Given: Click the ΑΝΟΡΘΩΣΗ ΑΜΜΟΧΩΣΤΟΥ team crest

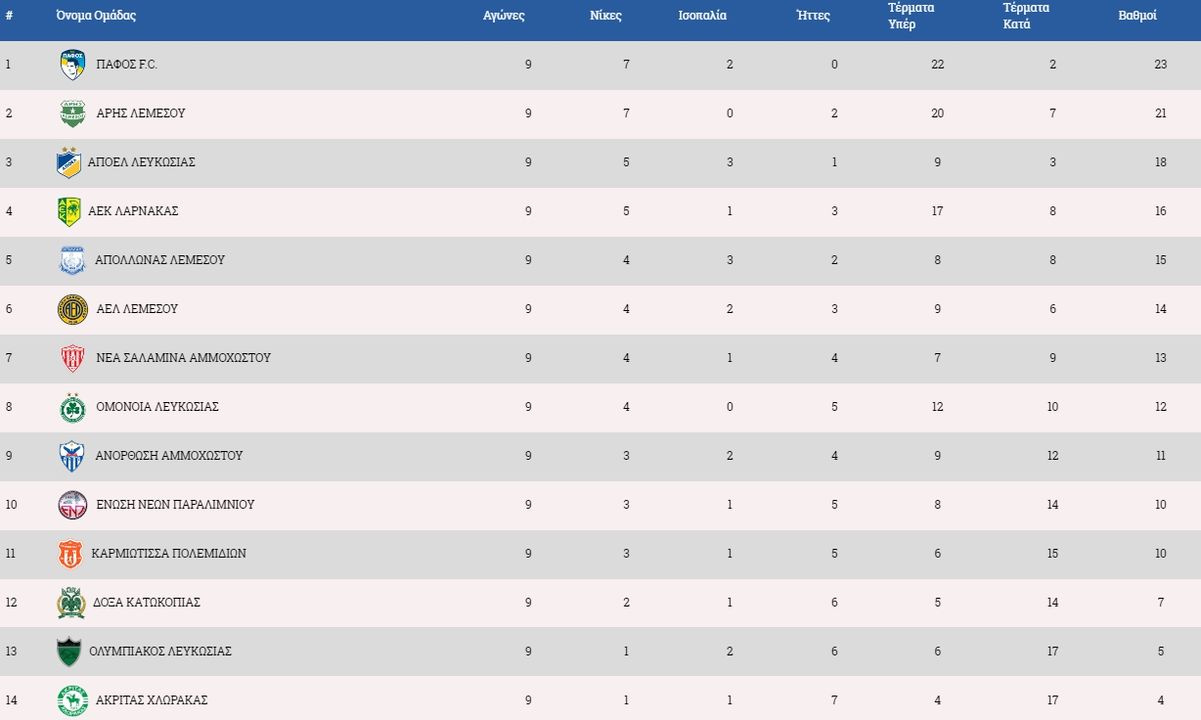Looking at the screenshot, I should click(72, 456).
